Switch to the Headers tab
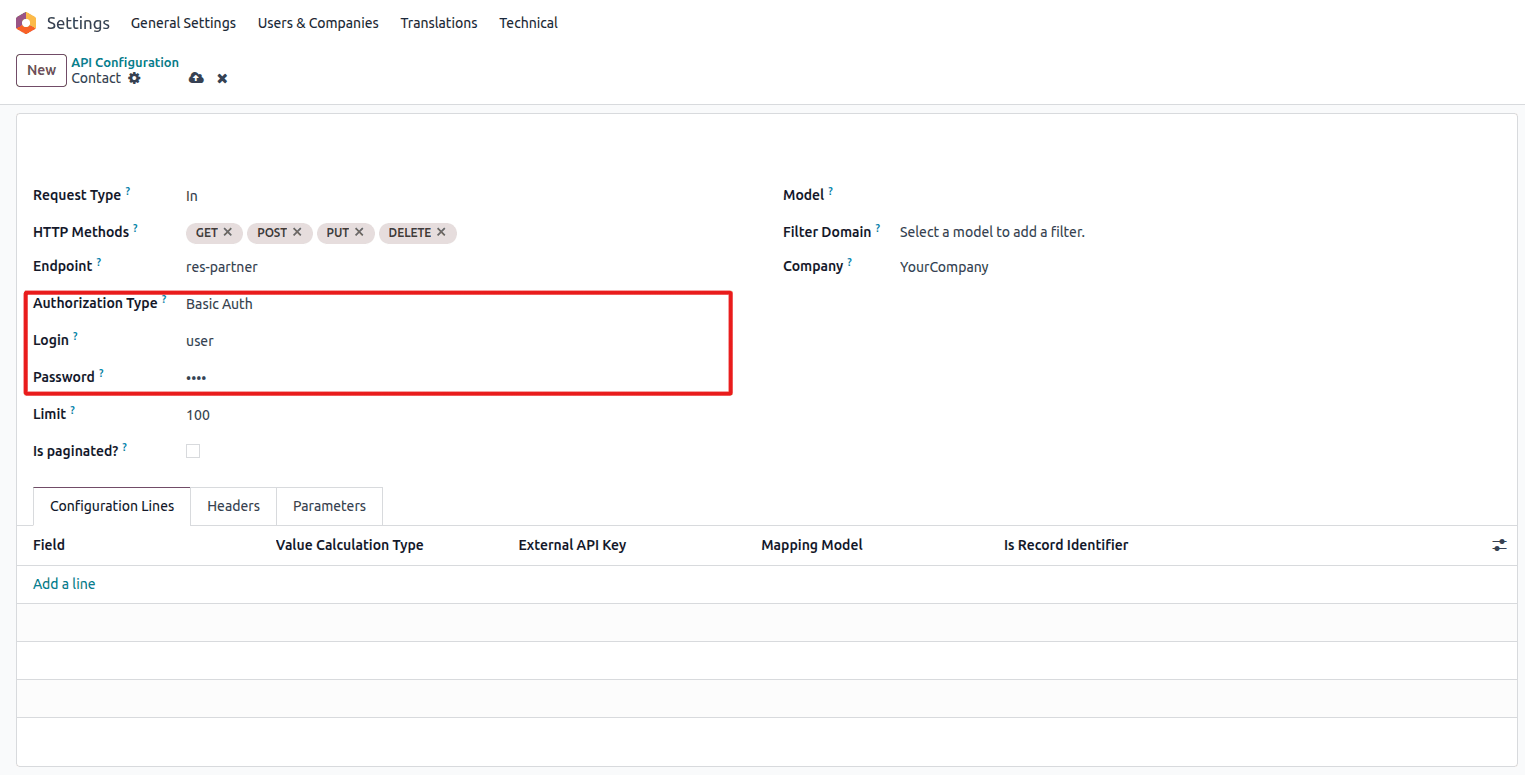 pos(233,506)
